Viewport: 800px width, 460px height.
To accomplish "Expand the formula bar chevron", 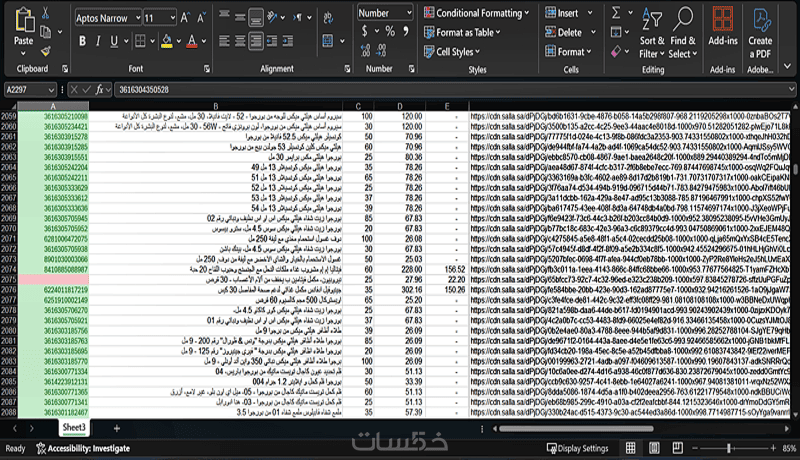I will pyautogui.click(x=791, y=89).
